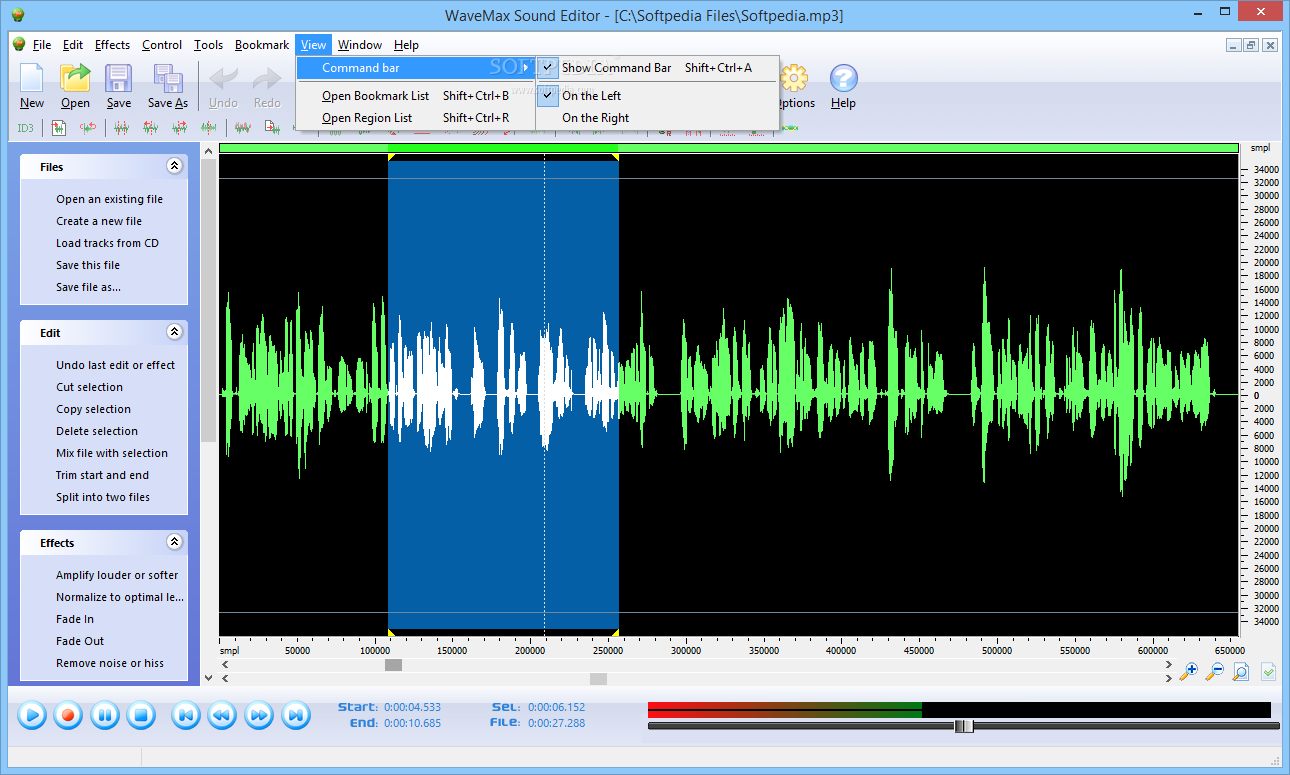Open the Window menu
This screenshot has width=1290, height=775.
coord(359,45)
